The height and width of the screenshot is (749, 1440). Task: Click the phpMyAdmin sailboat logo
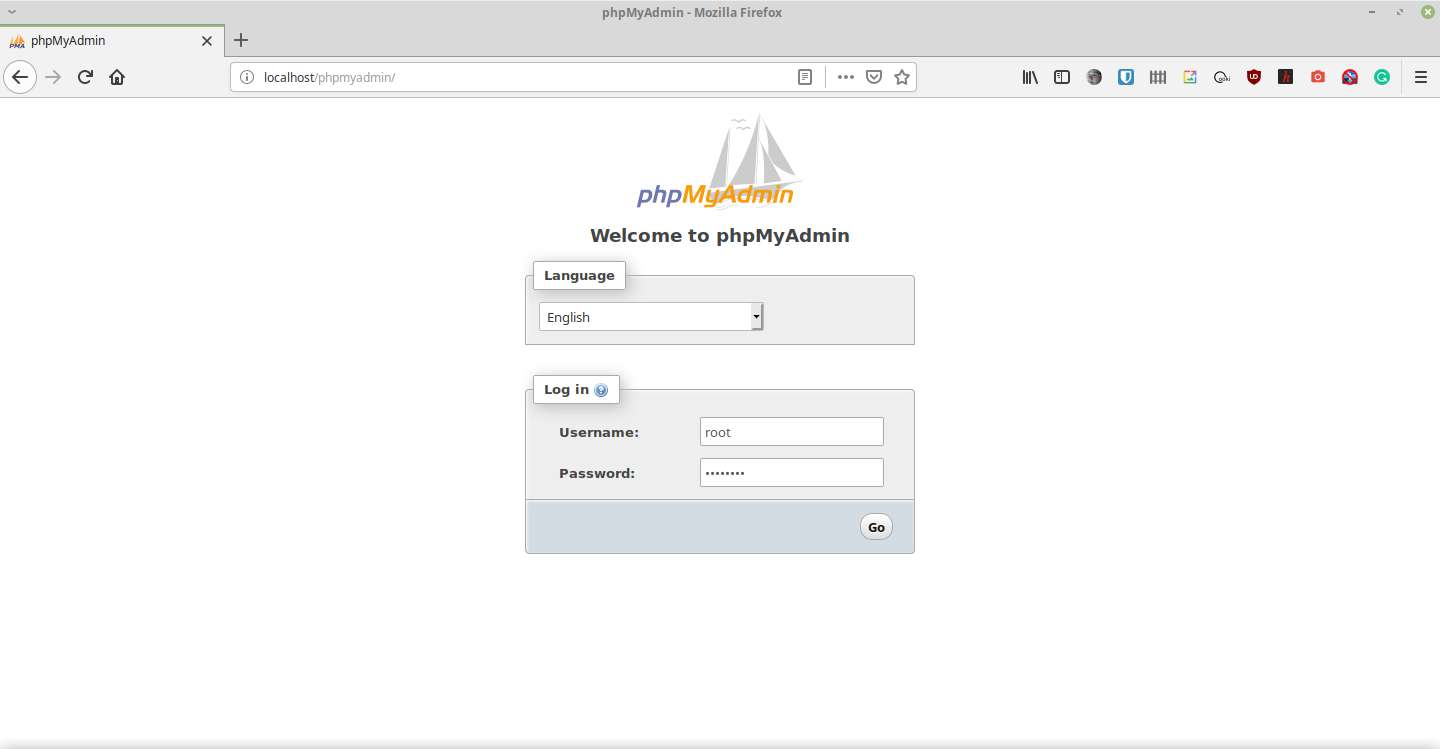point(720,162)
